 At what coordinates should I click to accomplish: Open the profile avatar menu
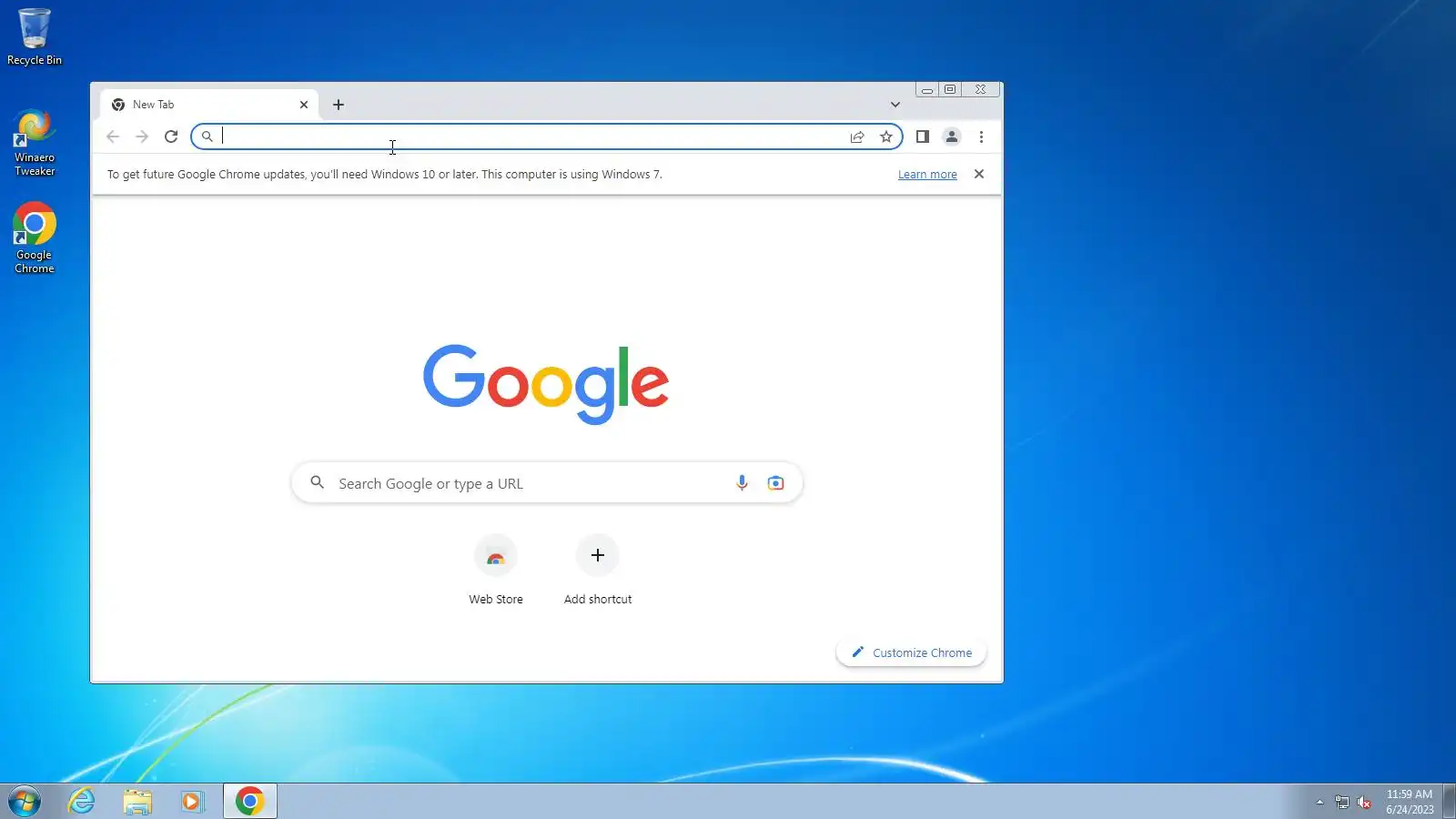coord(952,136)
